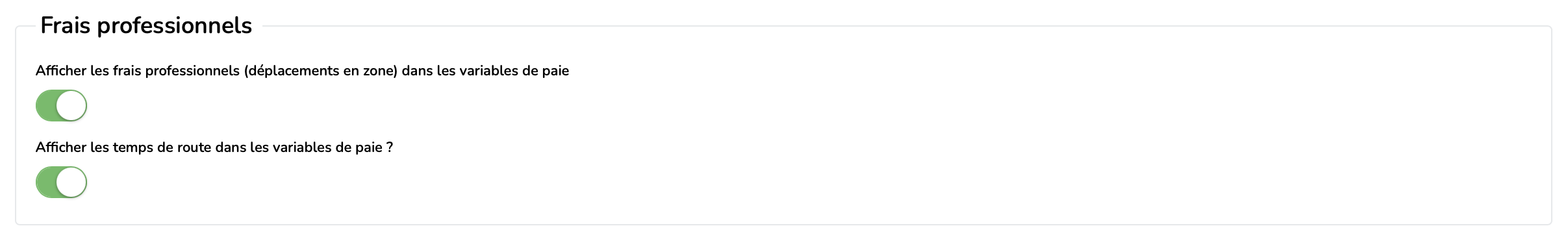Click the word "zone)" in the first label
The width and height of the screenshot is (1568, 239).
(x=381, y=71)
